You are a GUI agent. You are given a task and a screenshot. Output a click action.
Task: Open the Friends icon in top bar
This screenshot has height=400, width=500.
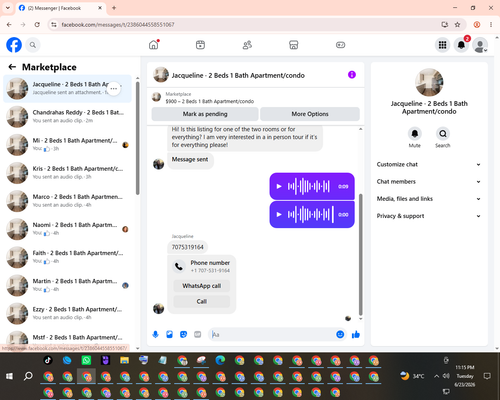[247, 45]
